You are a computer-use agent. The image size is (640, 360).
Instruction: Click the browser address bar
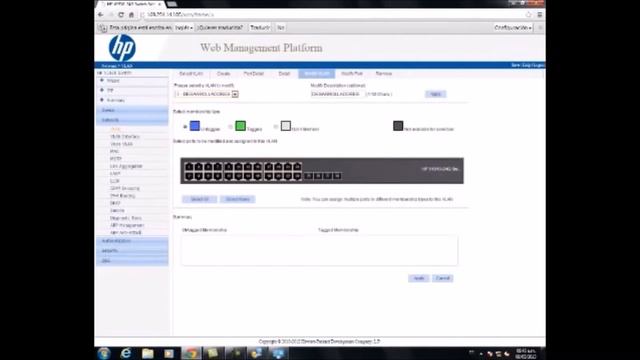point(333,15)
